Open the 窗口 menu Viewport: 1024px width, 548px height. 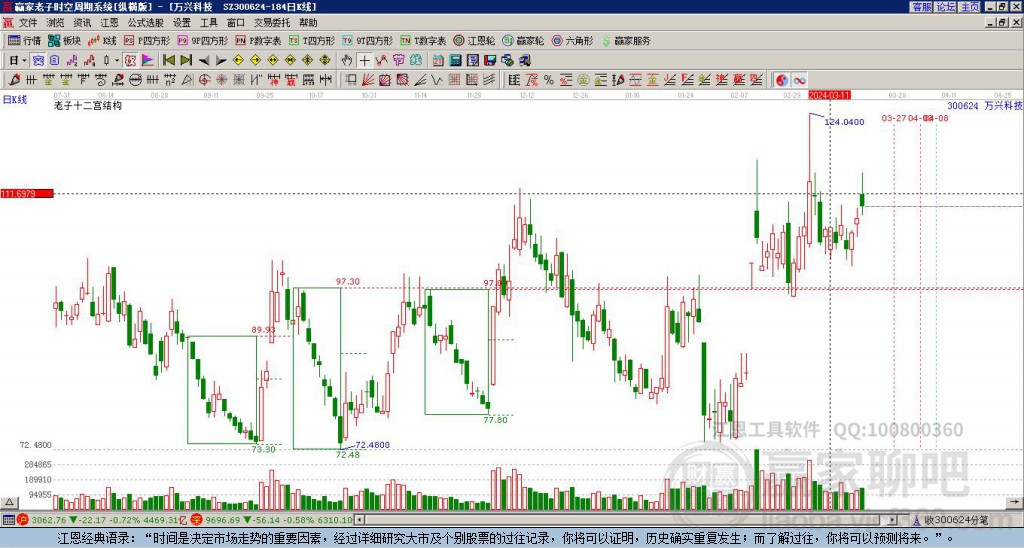pyautogui.click(x=236, y=23)
